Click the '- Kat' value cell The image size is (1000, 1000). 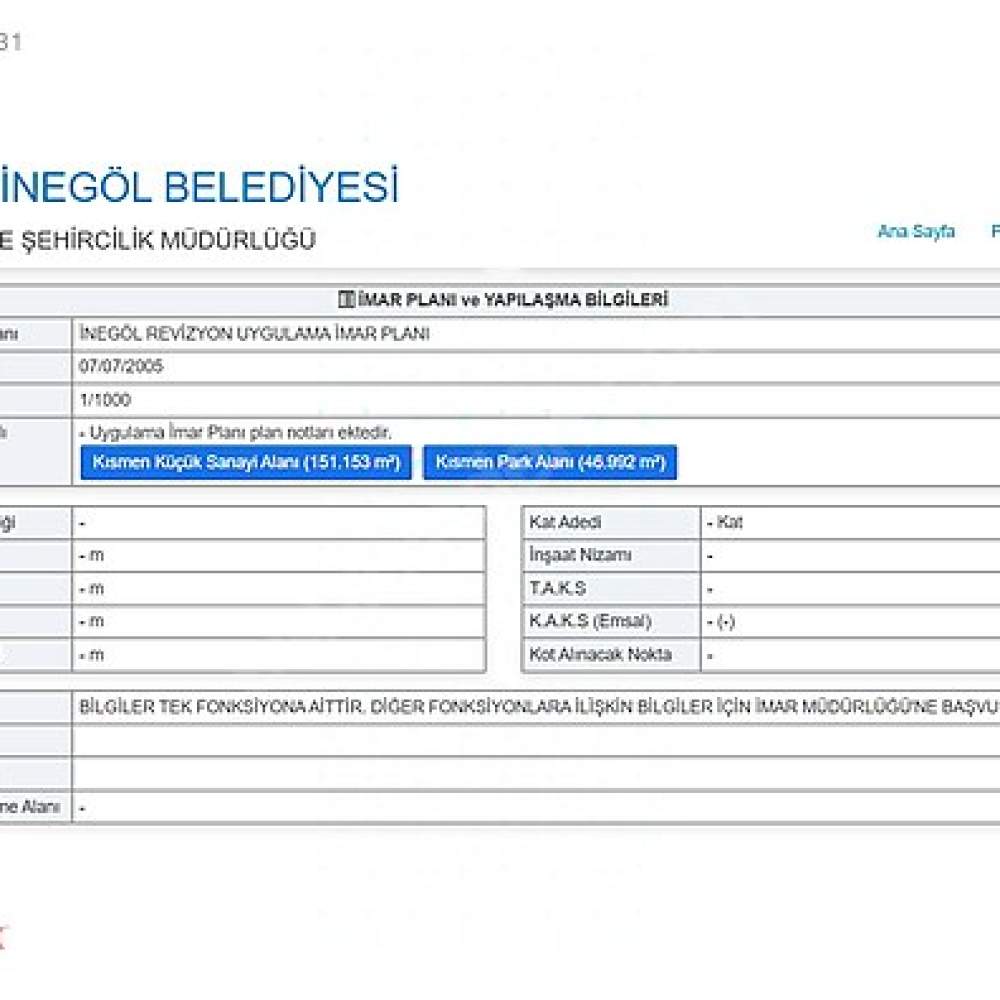(850, 522)
